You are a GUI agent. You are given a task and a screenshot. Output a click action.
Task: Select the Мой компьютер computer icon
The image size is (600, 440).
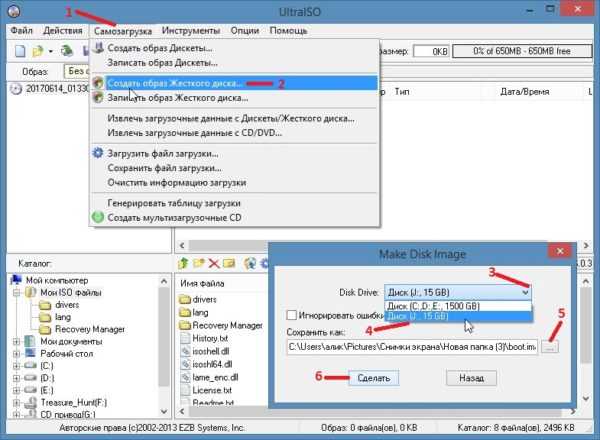point(16,280)
